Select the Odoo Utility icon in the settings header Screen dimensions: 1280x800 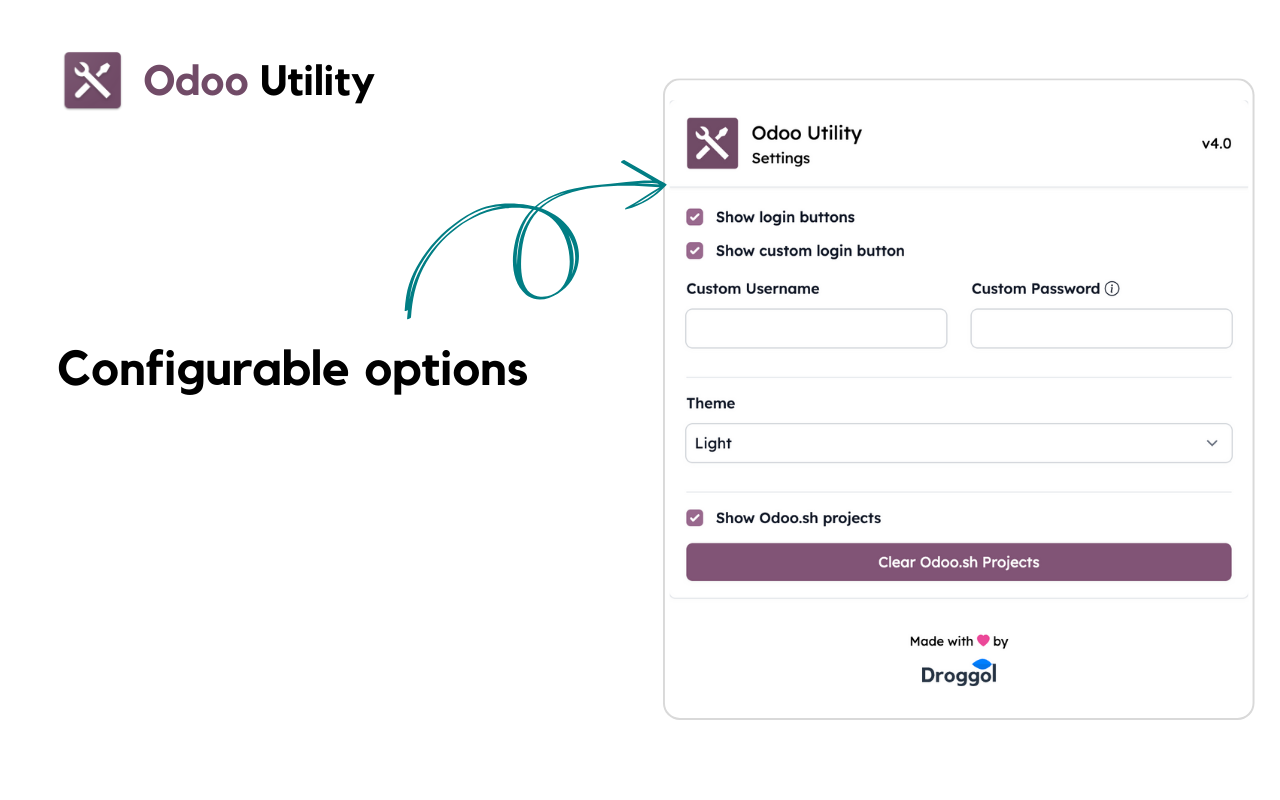coord(712,143)
